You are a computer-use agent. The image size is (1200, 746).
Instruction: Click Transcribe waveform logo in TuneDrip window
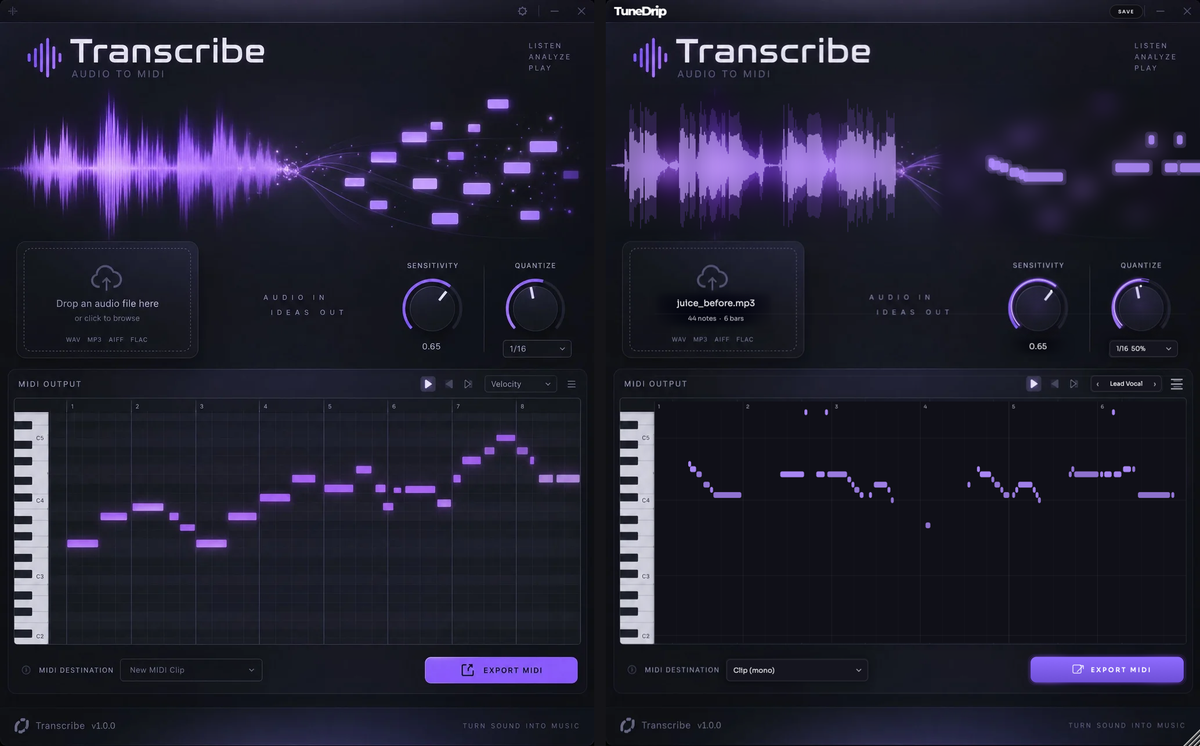tap(651, 56)
